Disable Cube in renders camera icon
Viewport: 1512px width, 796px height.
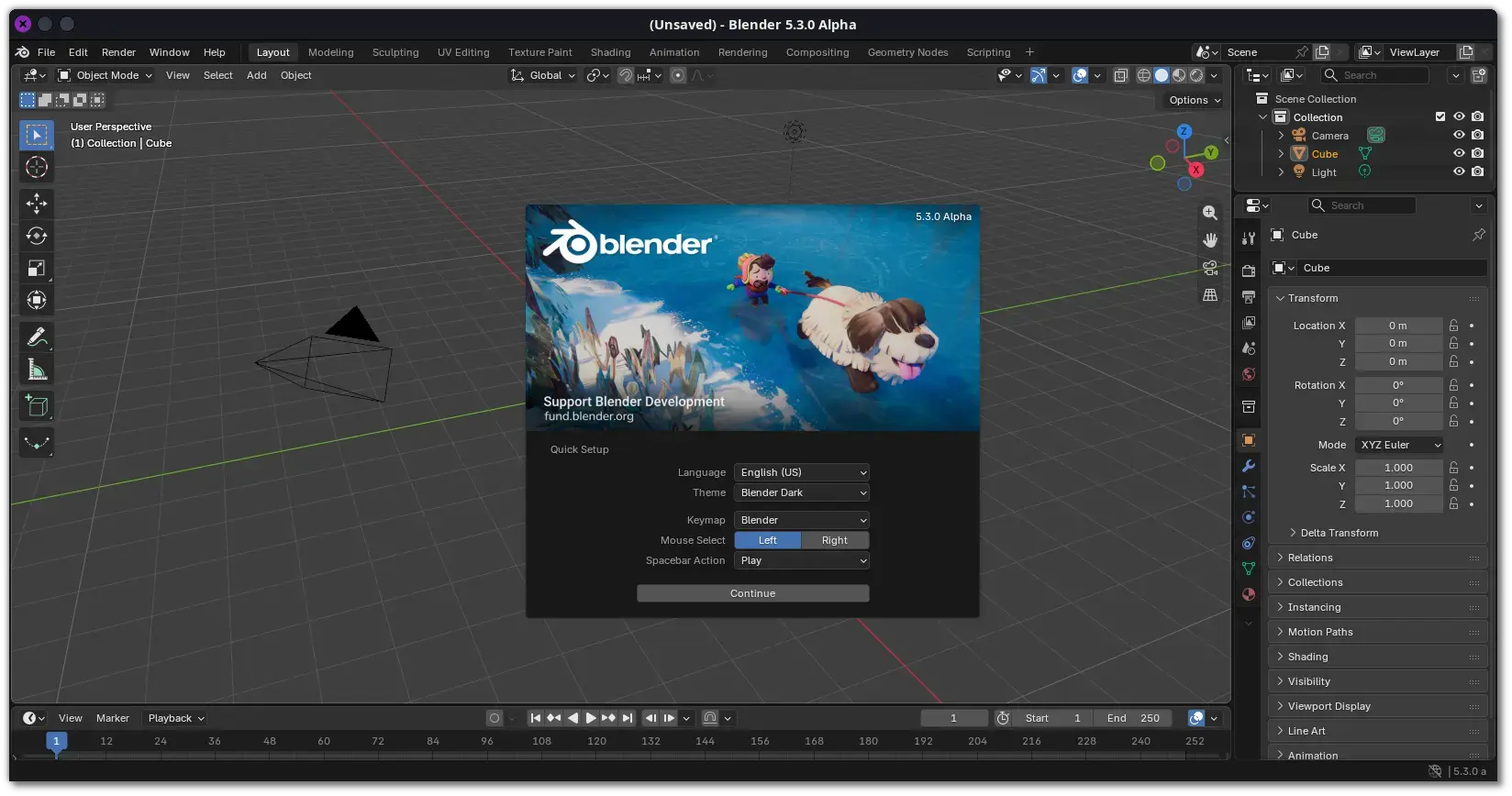pyautogui.click(x=1477, y=153)
